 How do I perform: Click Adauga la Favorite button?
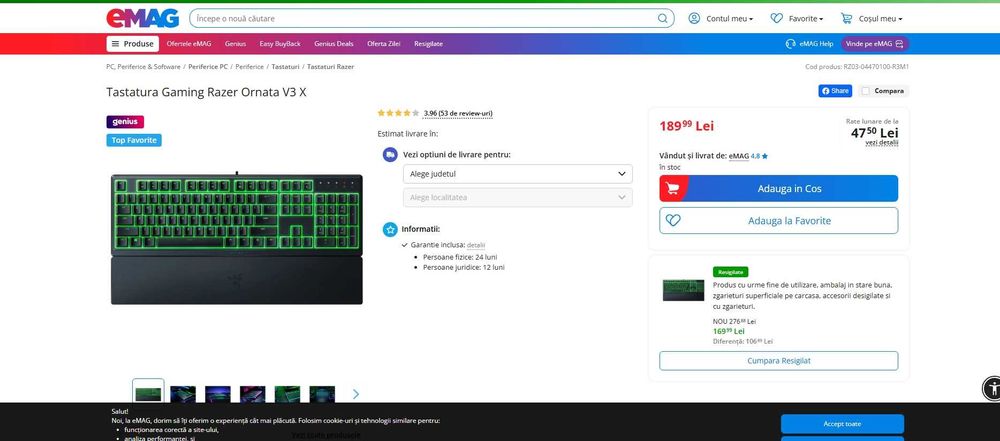pos(779,221)
